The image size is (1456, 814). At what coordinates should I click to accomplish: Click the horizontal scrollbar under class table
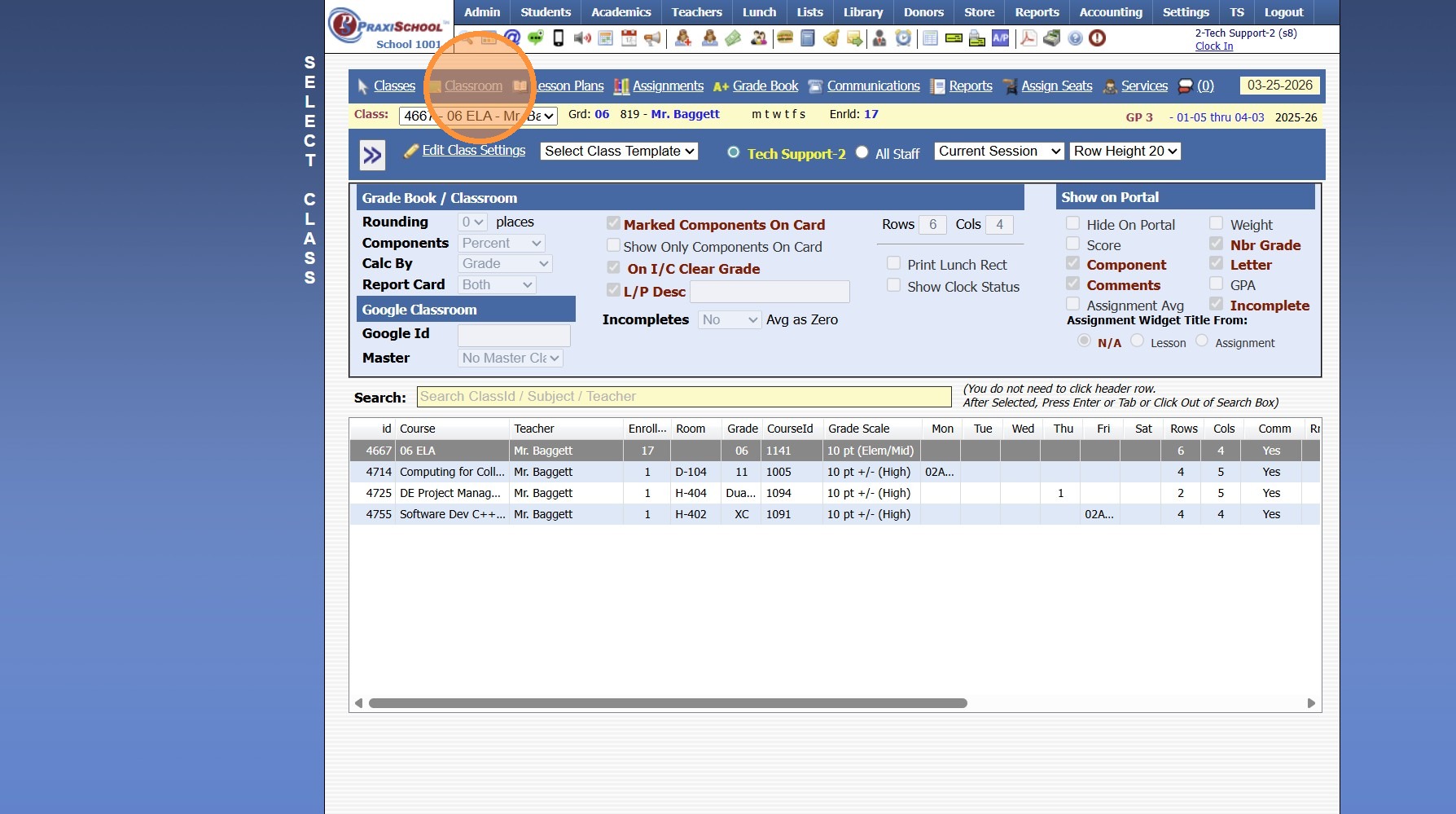click(x=668, y=703)
